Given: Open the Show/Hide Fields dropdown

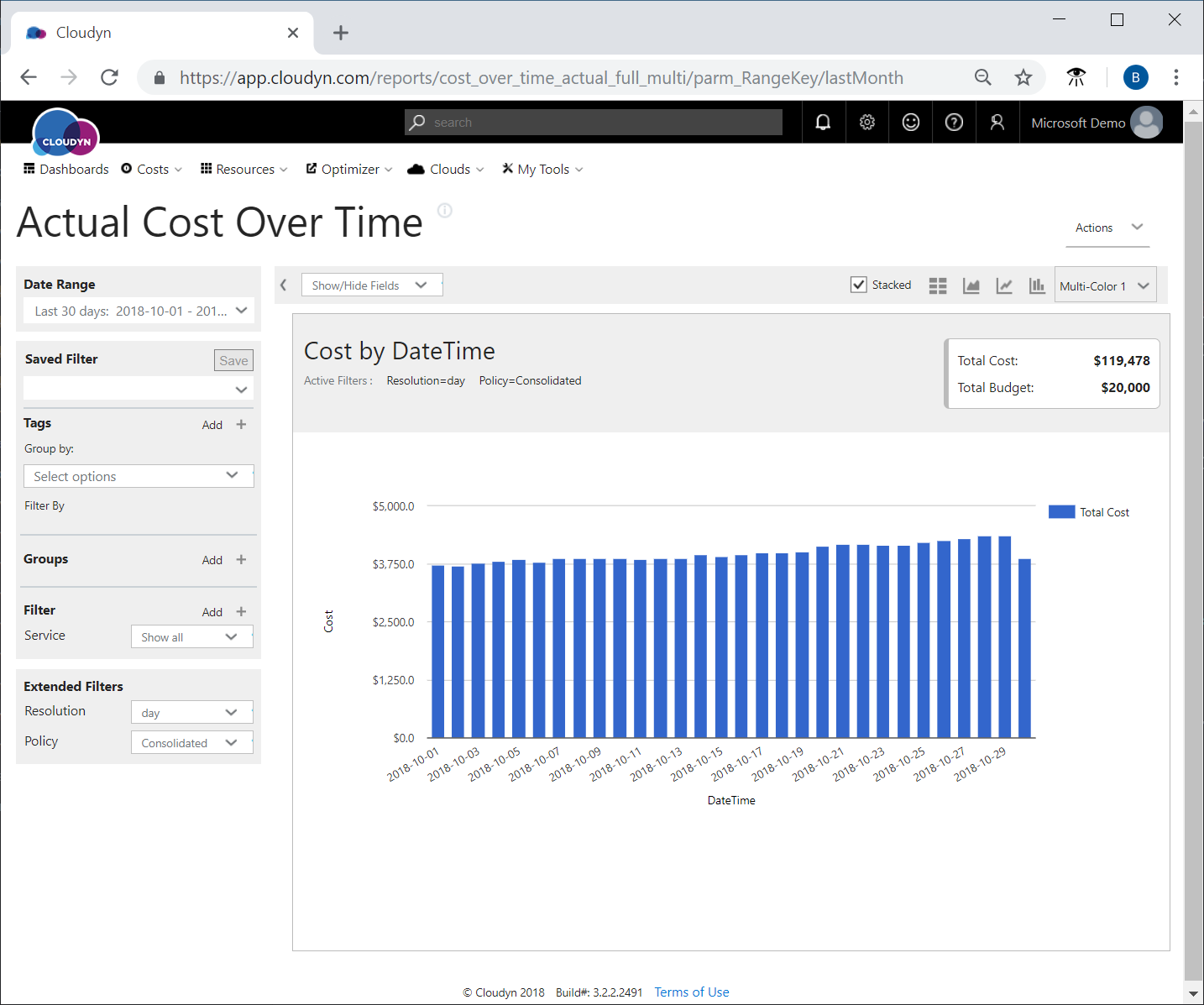Looking at the screenshot, I should (x=372, y=285).
